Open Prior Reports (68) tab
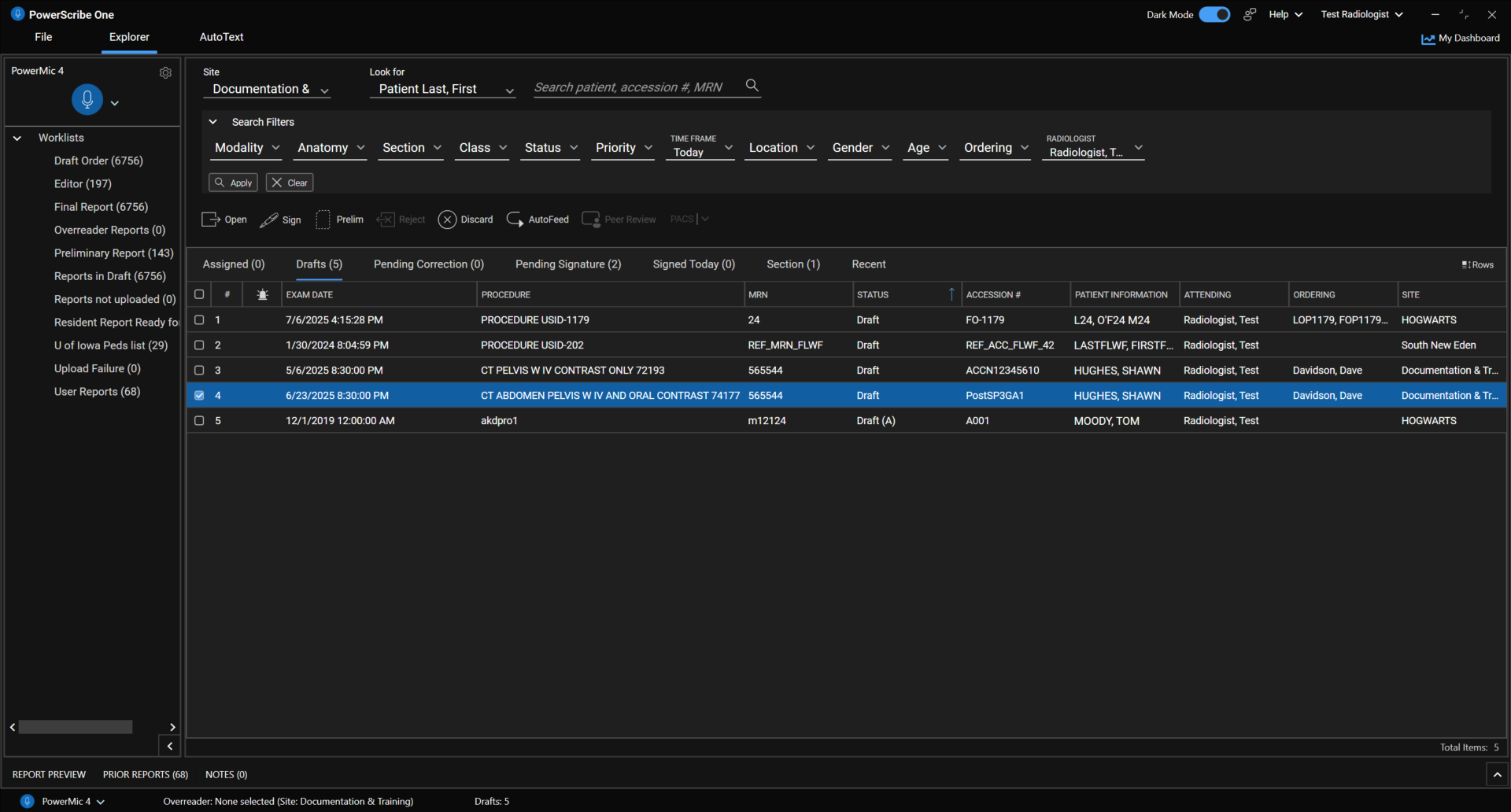Image resolution: width=1511 pixels, height=812 pixels. (x=146, y=775)
